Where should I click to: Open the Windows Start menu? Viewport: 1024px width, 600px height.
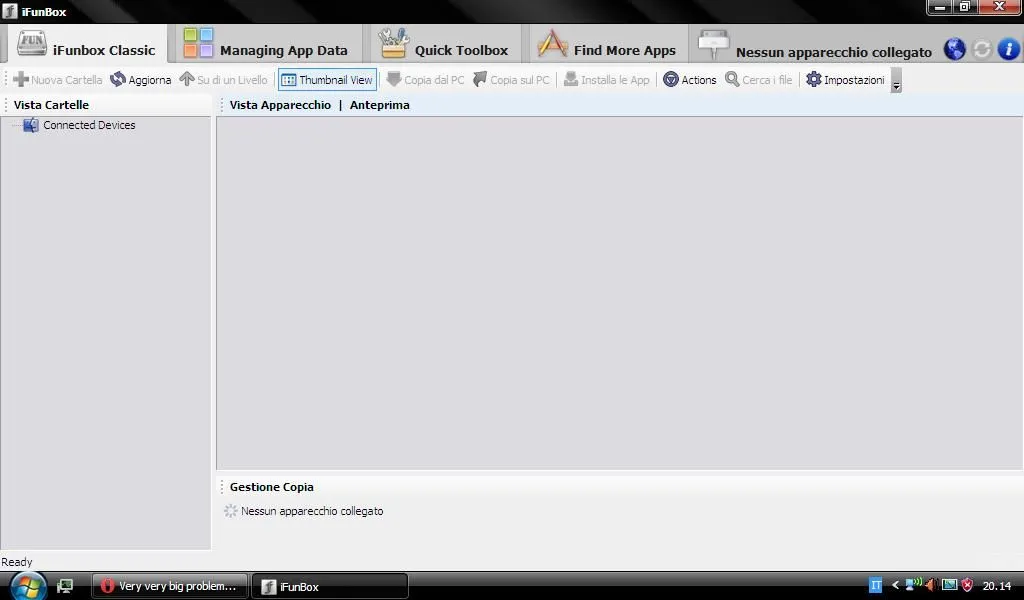[28, 586]
